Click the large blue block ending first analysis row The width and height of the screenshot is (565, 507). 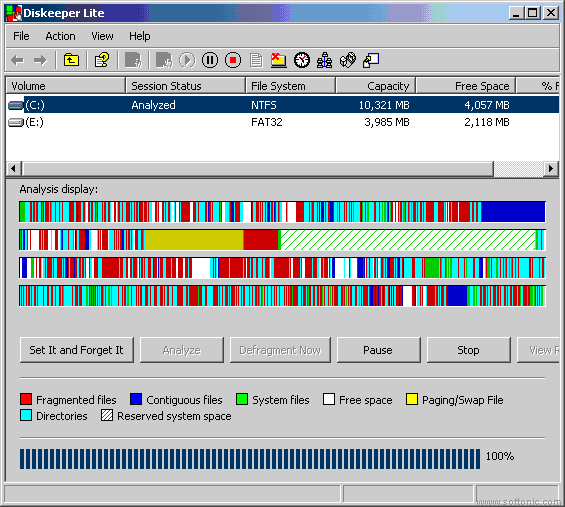pos(513,212)
